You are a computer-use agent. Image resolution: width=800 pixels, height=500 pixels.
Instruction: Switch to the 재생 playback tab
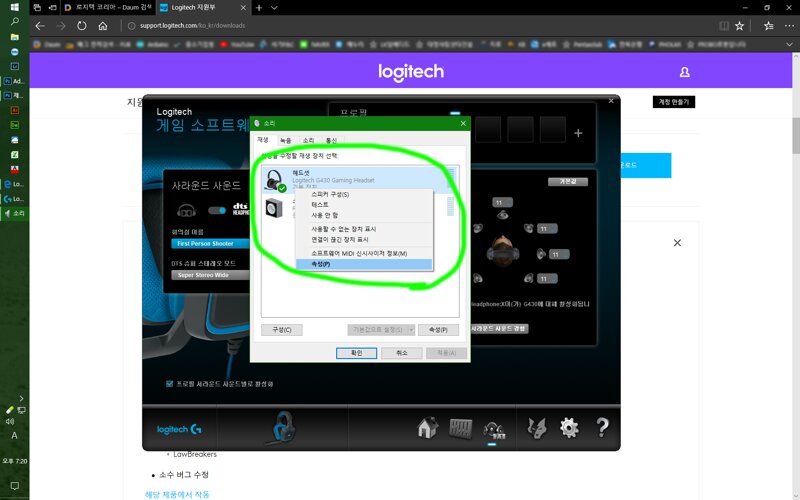coord(263,140)
